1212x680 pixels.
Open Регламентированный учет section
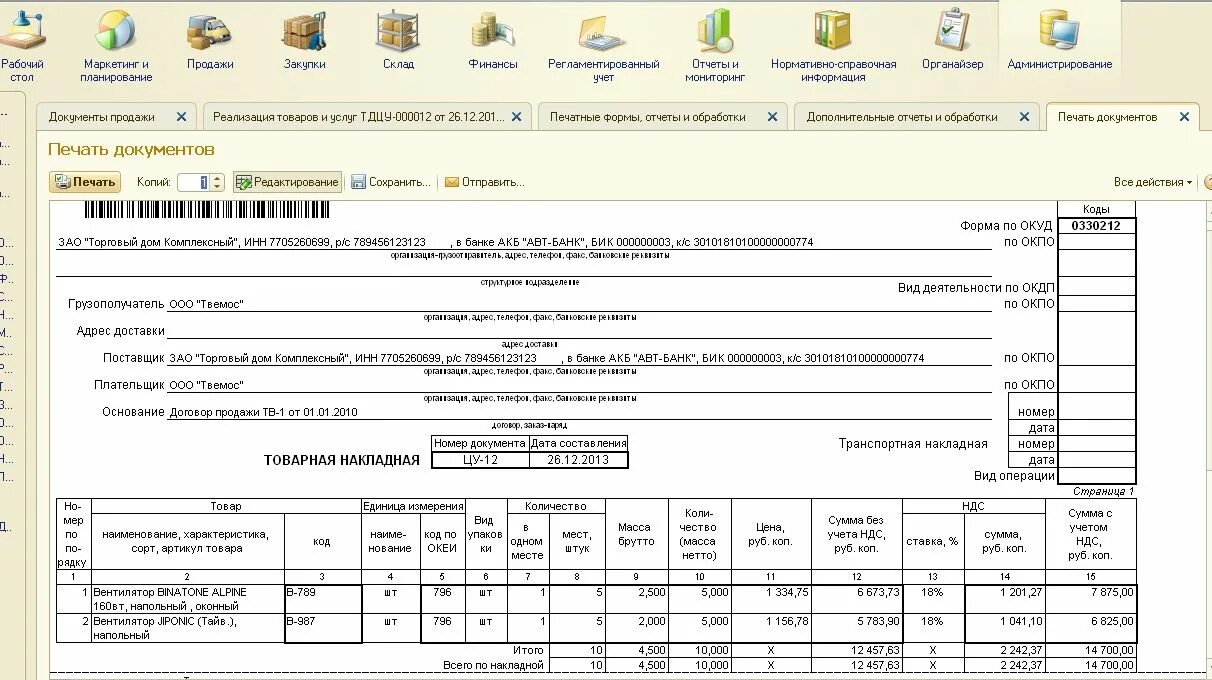603,46
